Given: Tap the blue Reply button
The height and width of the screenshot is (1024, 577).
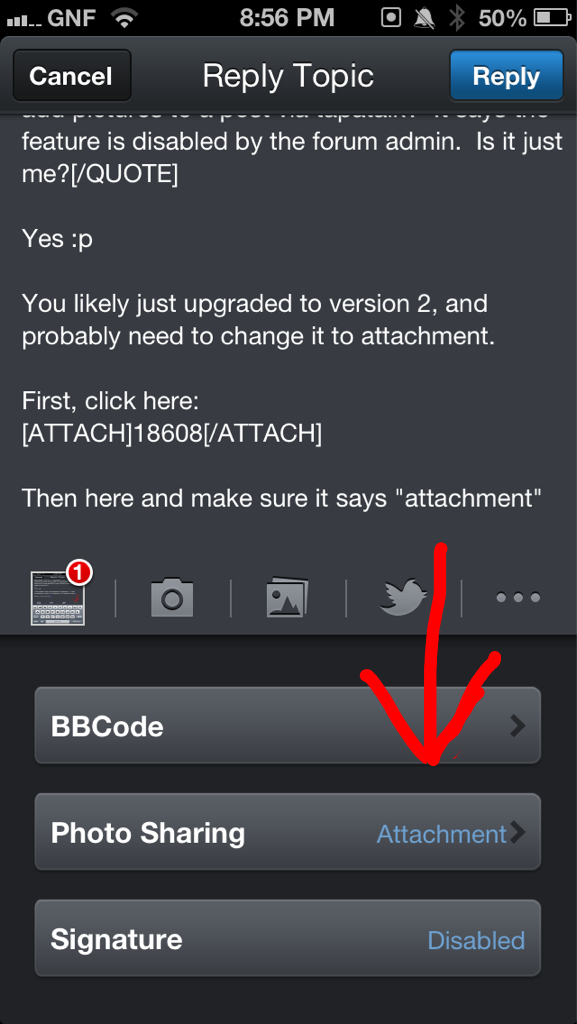Looking at the screenshot, I should coord(506,76).
